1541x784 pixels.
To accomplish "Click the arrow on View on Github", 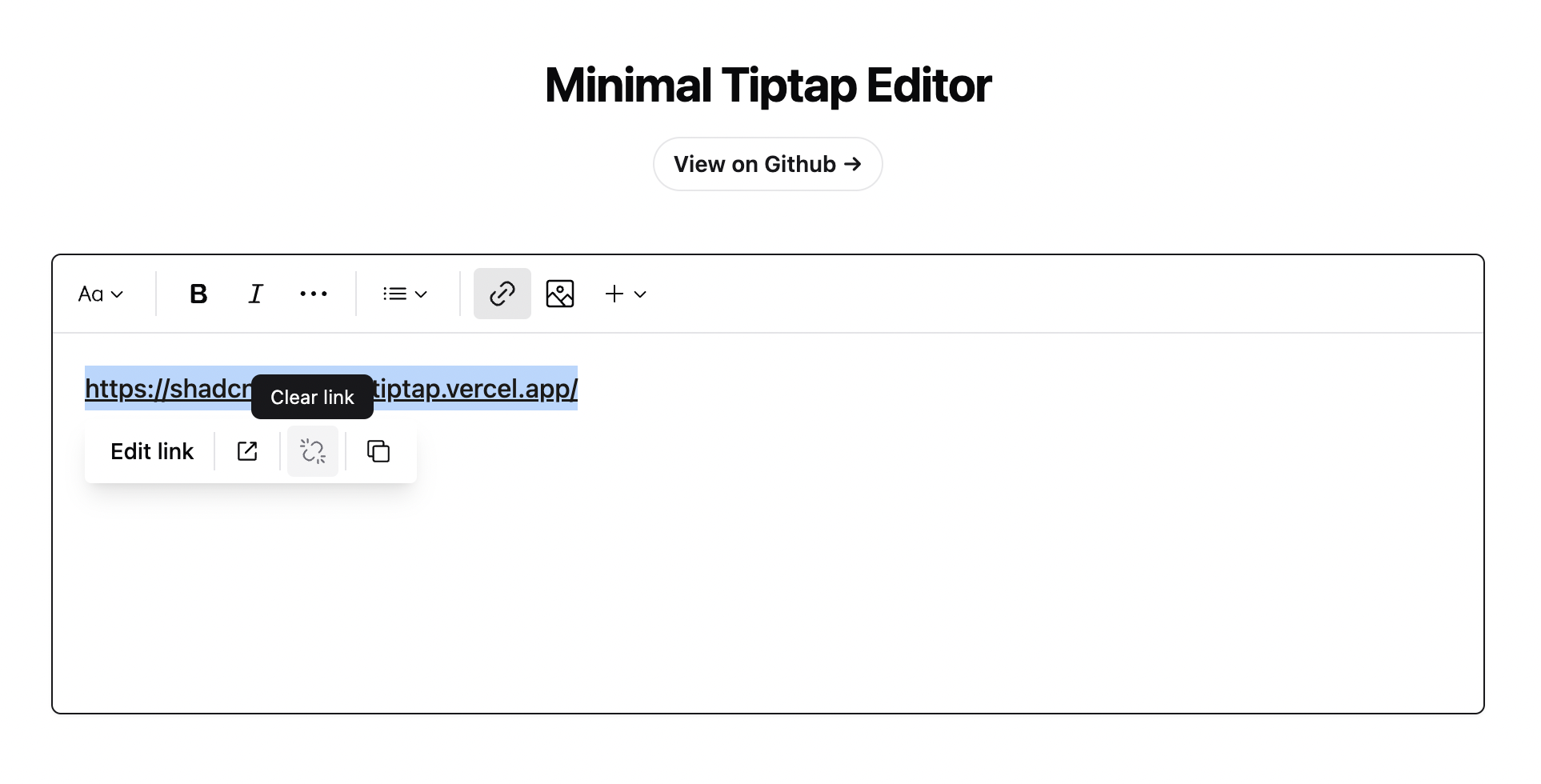I will (x=853, y=163).
